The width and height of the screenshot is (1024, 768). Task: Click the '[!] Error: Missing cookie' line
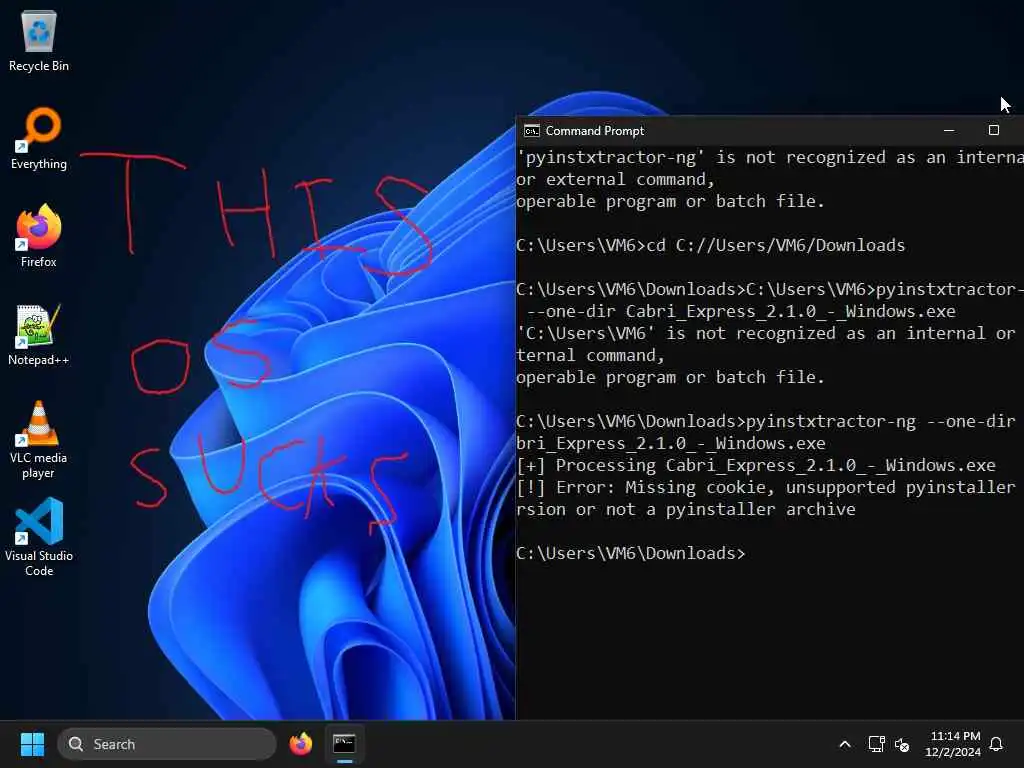pos(766,487)
